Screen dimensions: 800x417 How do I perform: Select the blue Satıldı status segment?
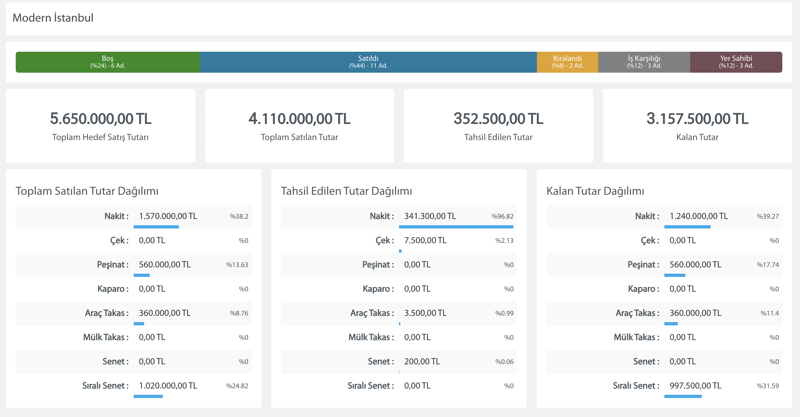[x=368, y=62]
